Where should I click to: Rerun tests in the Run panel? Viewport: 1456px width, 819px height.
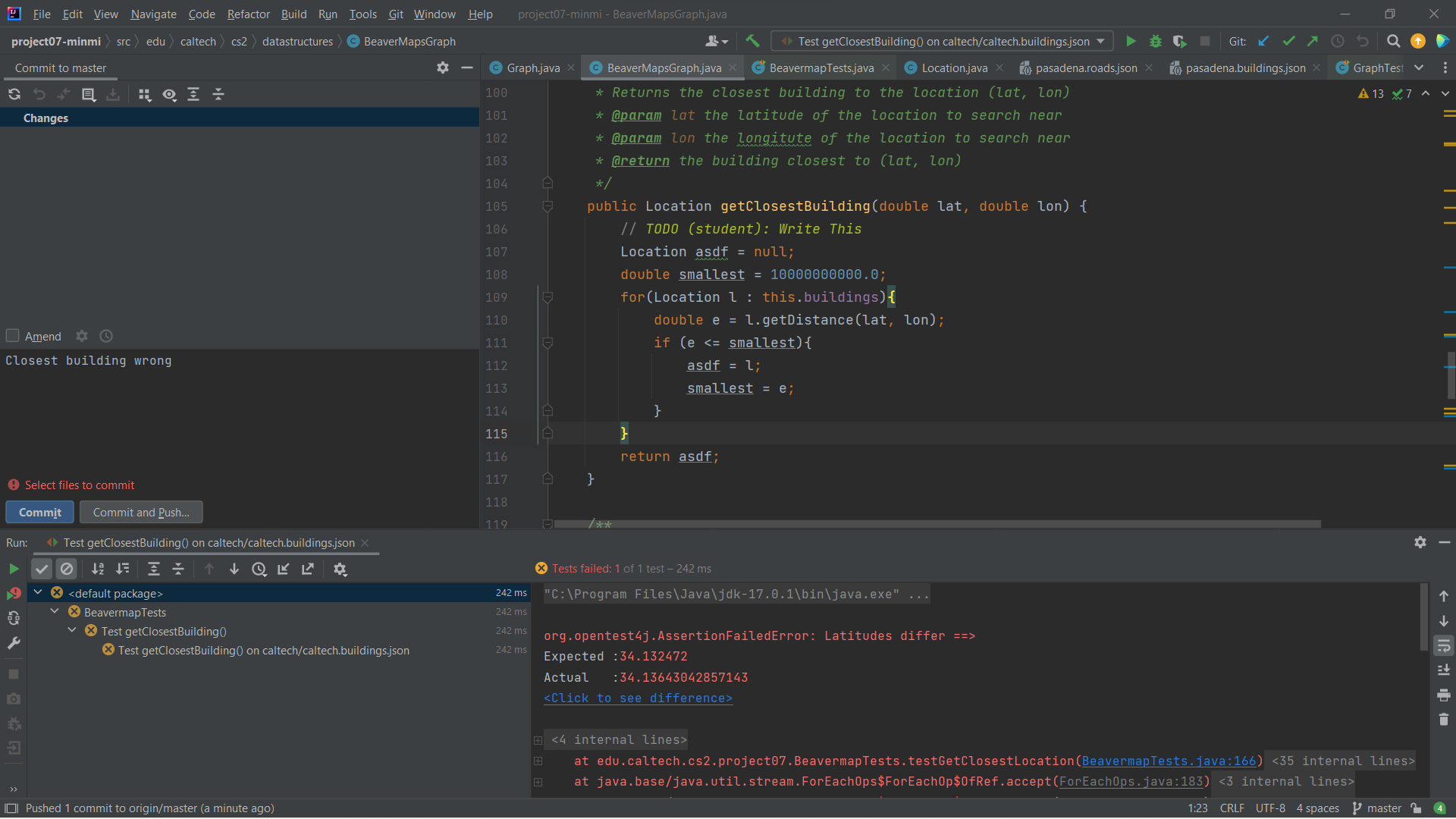[14, 569]
